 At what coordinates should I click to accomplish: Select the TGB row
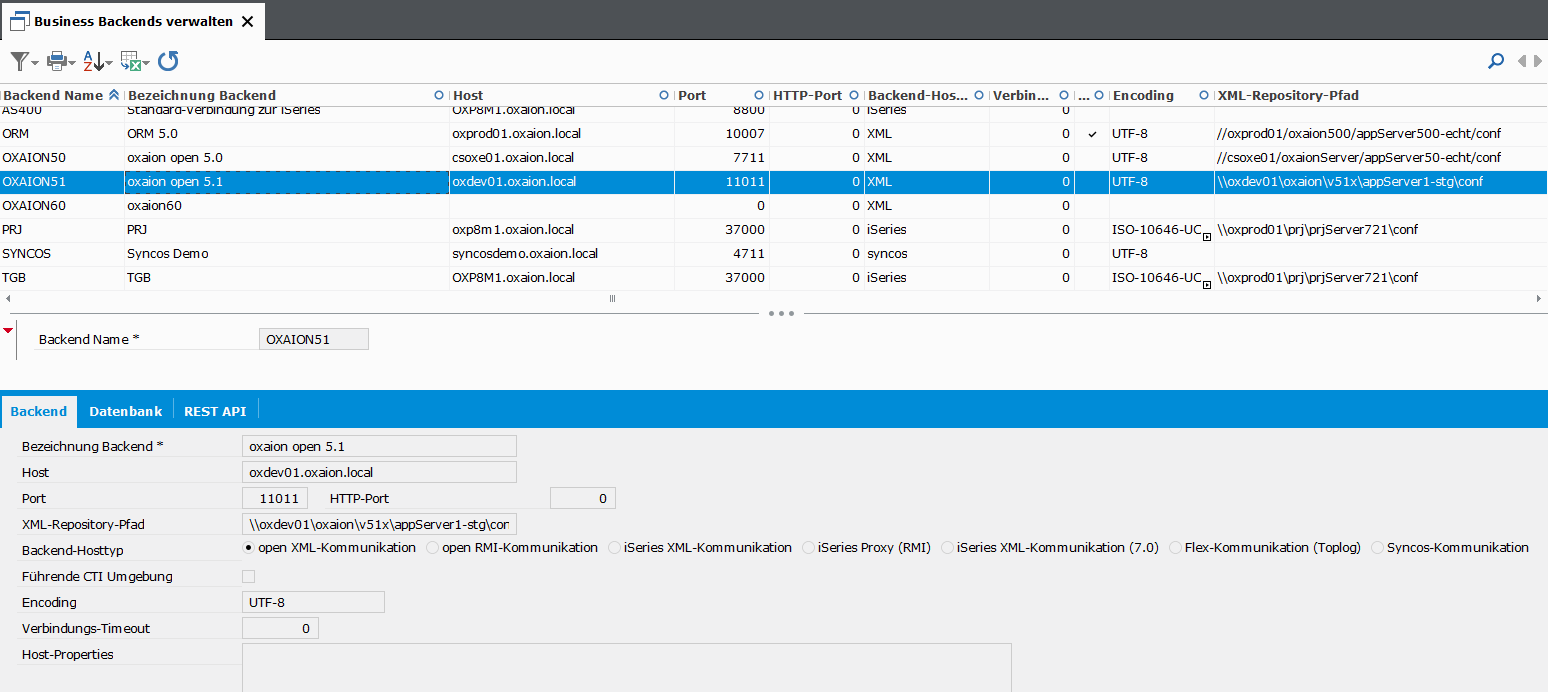[x=774, y=277]
